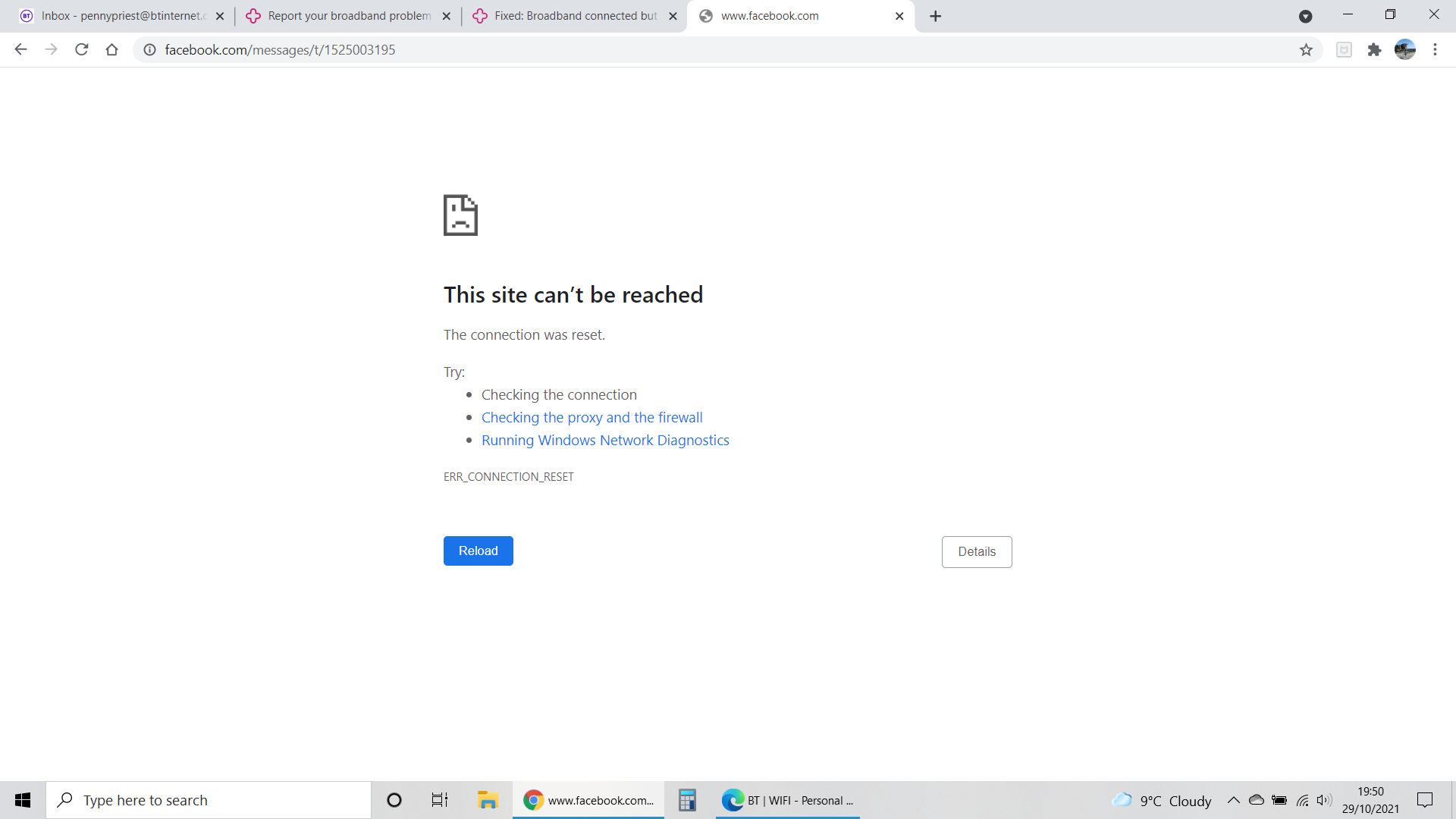
Task: Open the Calculator in the taskbar
Action: point(687,800)
